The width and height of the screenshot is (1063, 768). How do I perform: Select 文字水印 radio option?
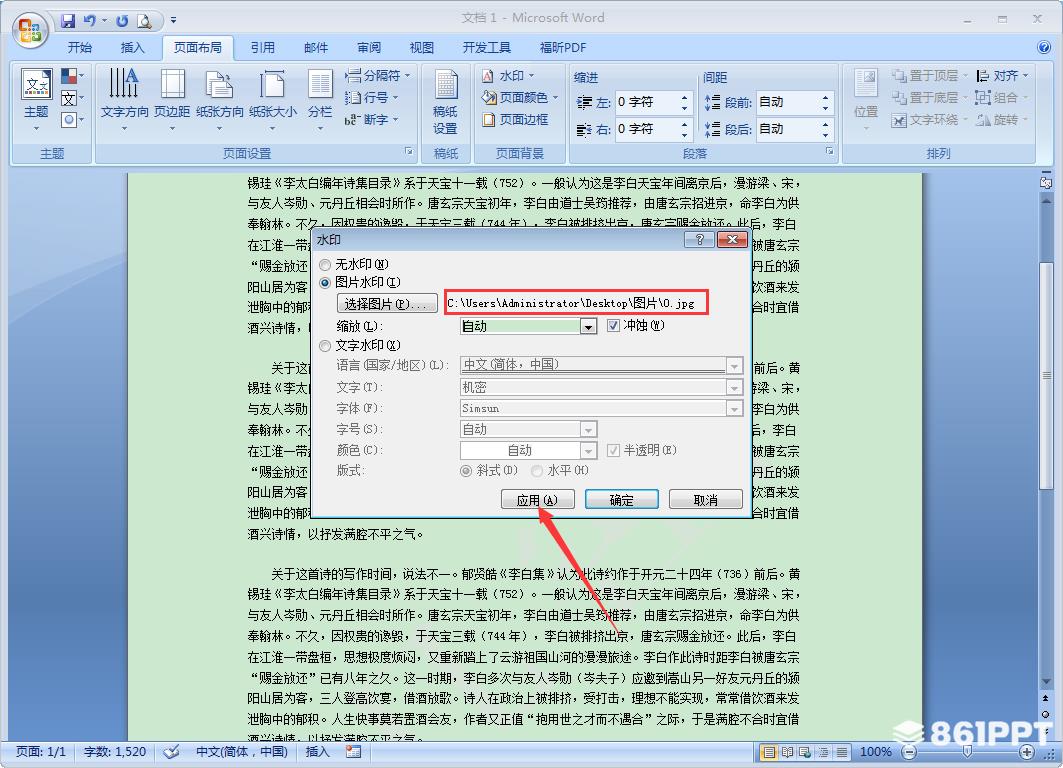coord(325,346)
